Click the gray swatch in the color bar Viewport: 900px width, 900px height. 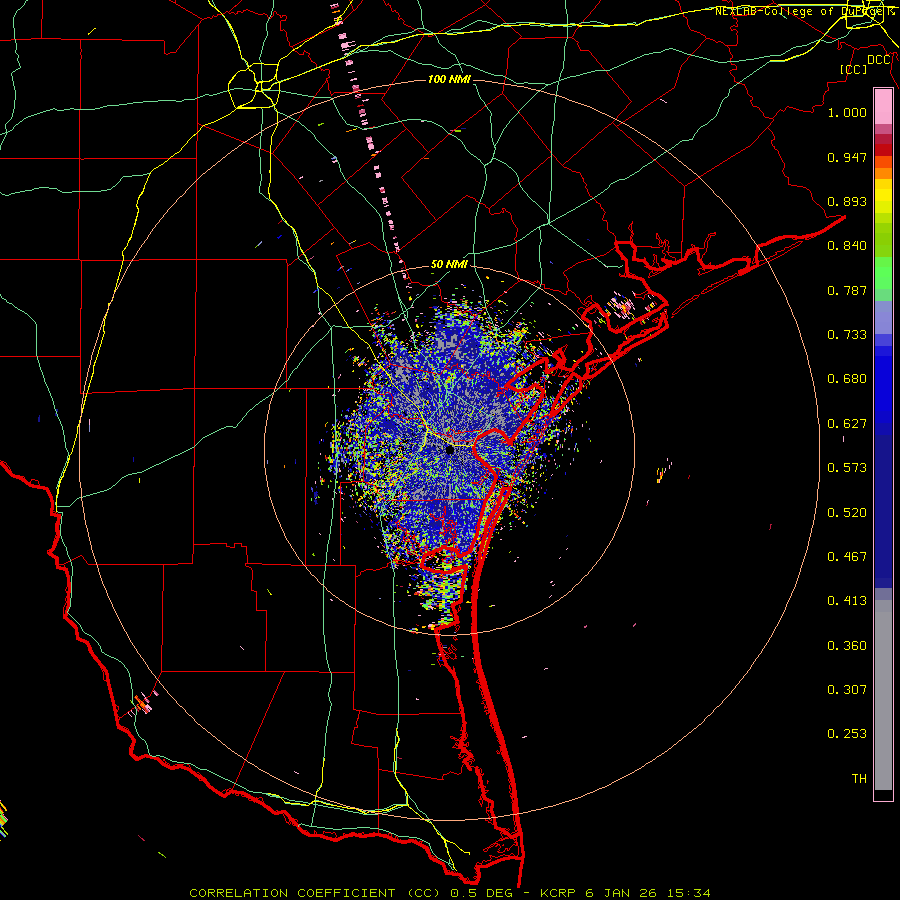pos(883,695)
